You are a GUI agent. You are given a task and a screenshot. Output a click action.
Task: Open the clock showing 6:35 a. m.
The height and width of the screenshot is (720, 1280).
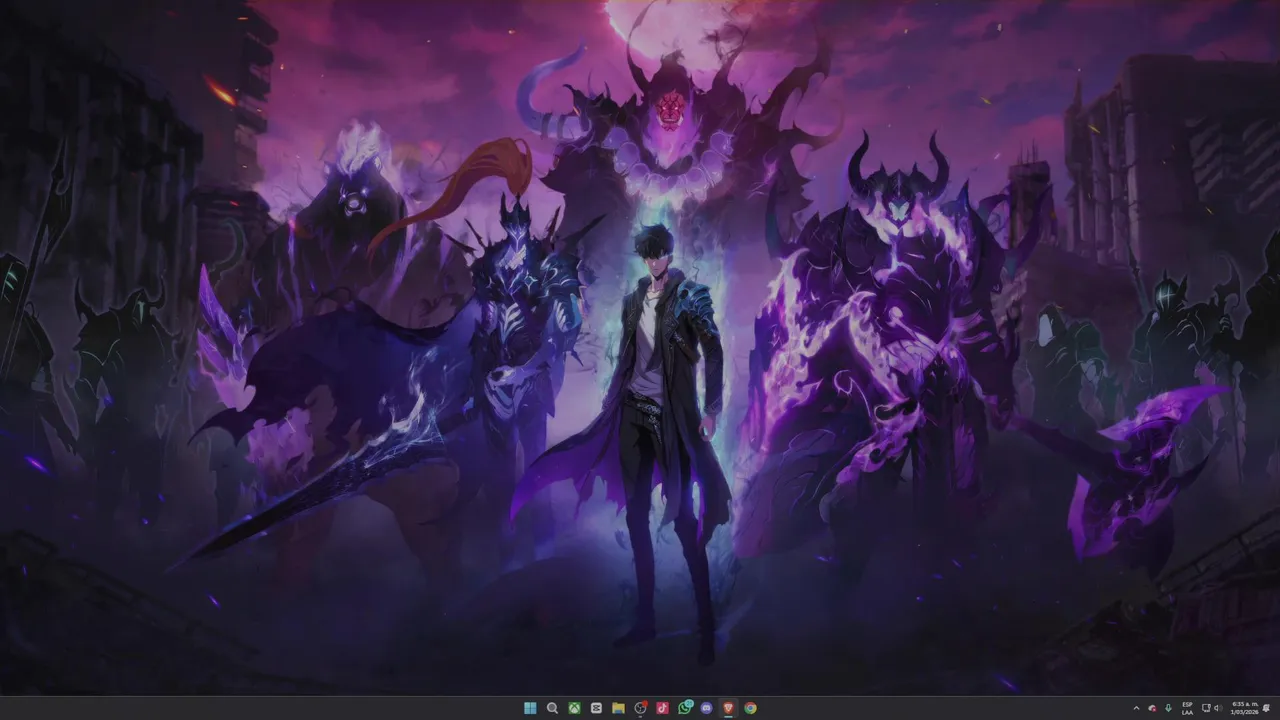pyautogui.click(x=1246, y=708)
